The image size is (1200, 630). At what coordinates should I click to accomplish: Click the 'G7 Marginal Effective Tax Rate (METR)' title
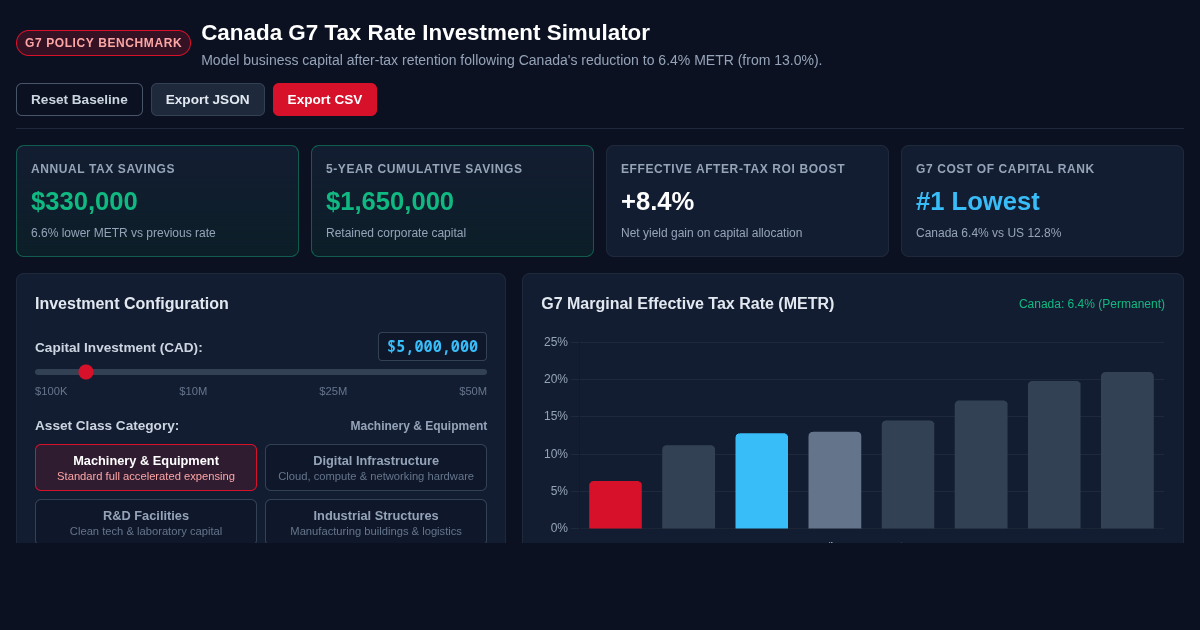pyautogui.click(x=688, y=304)
